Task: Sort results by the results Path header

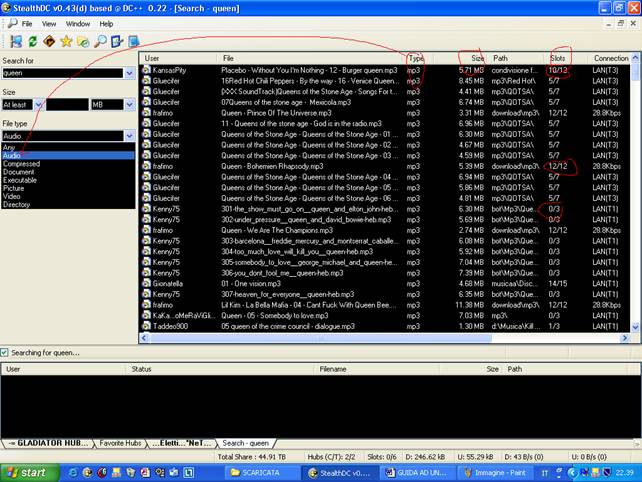Action: click(517, 58)
